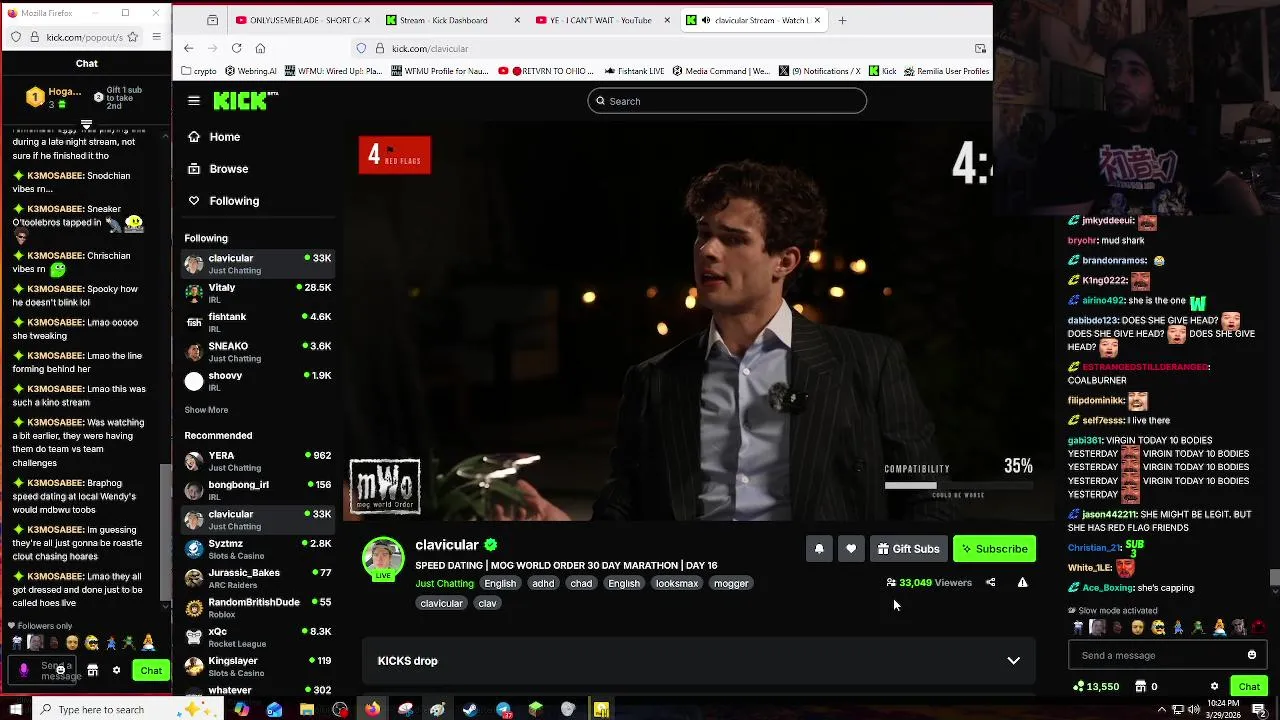This screenshot has width=1280, height=720.
Task: Click the mogger tag
Action: [x=731, y=583]
